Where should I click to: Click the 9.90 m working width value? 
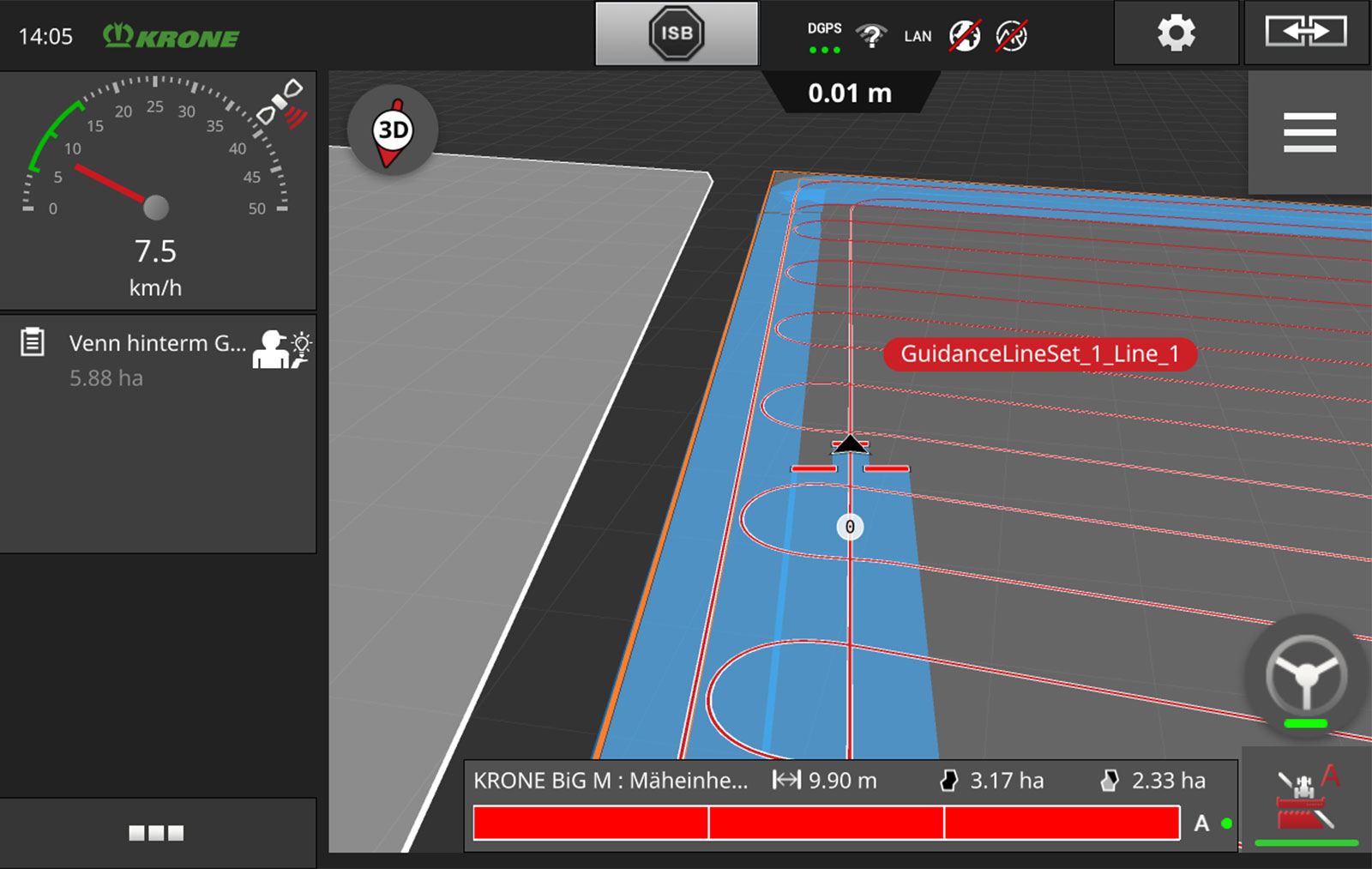point(825,781)
